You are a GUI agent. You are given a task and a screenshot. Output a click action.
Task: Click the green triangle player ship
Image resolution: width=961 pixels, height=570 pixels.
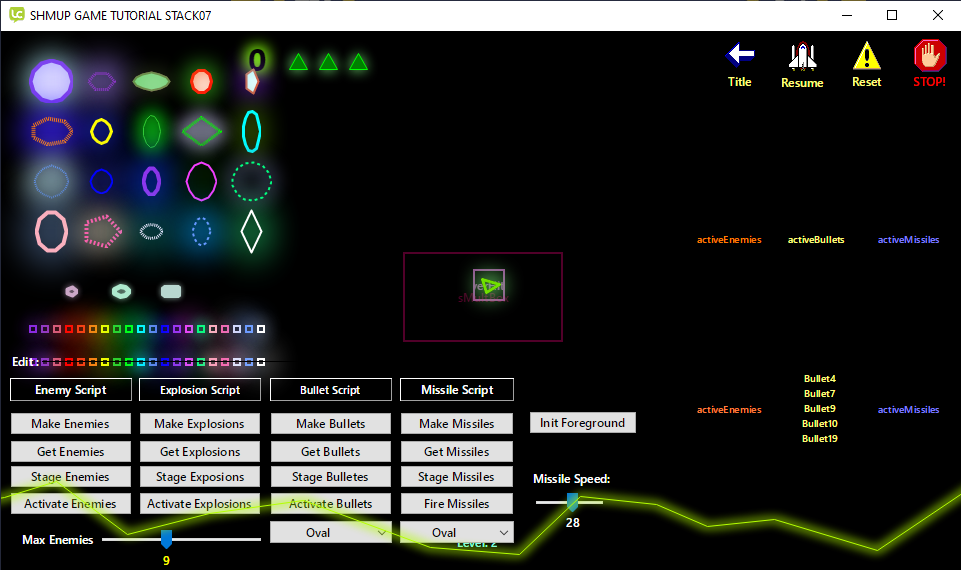pyautogui.click(x=489, y=285)
